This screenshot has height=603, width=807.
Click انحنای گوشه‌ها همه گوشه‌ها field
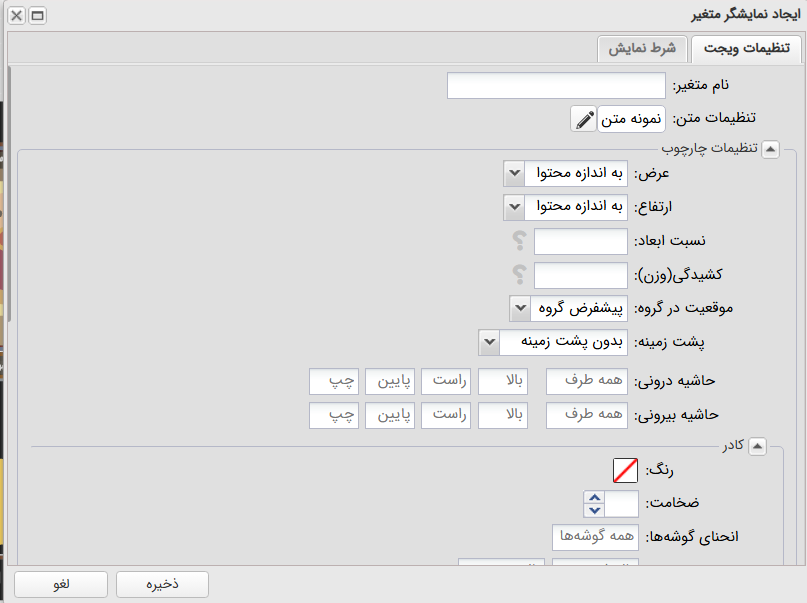point(595,538)
